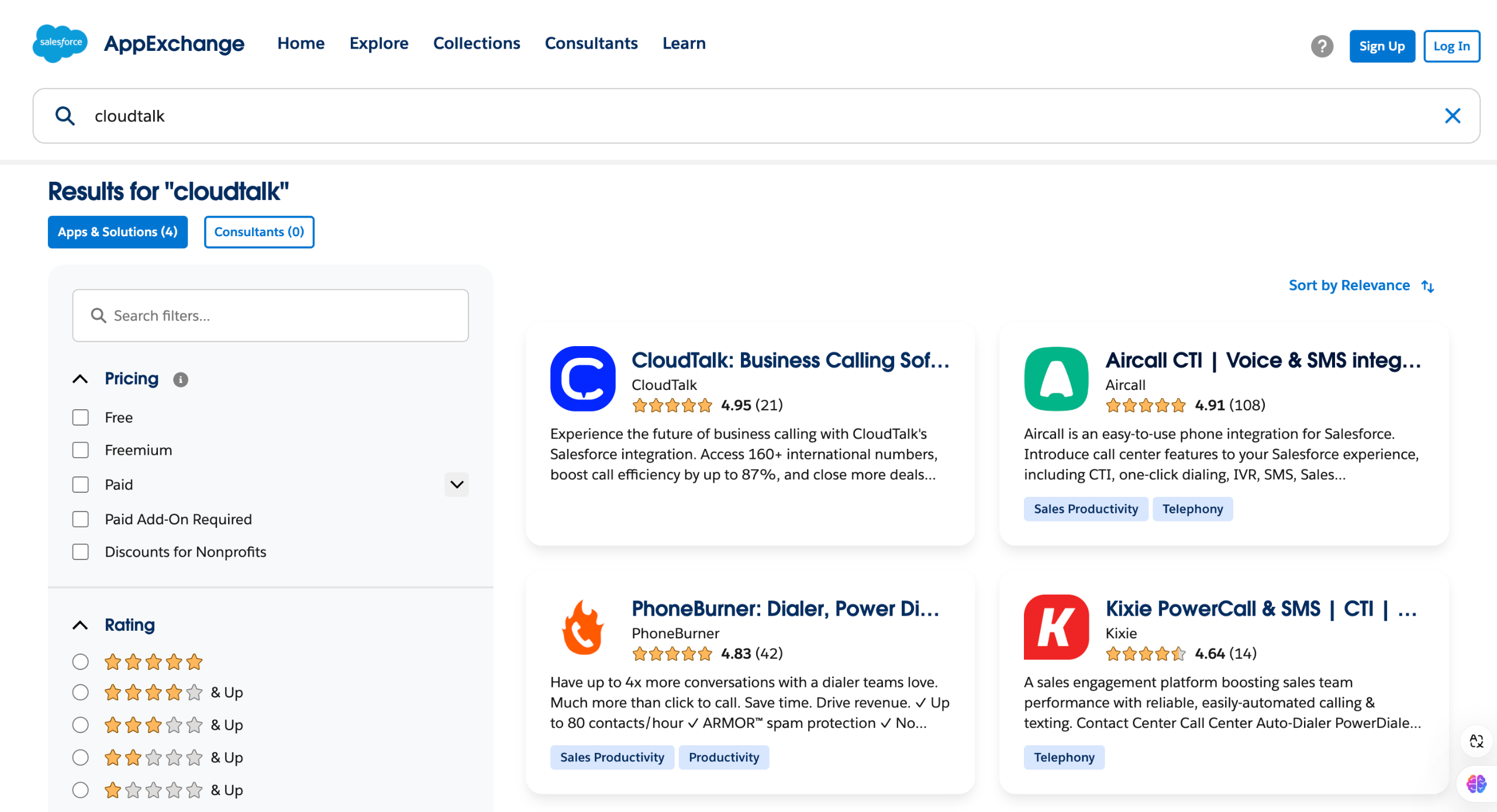The image size is (1497, 812).
Task: Click the Salesforce cloud logo
Action: [x=60, y=43]
